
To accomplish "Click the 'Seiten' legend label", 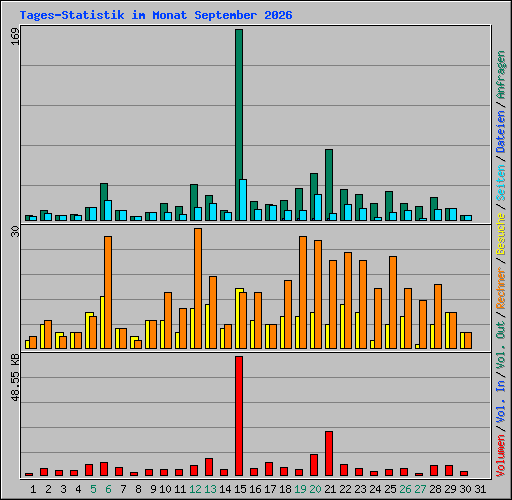I will point(501,183).
